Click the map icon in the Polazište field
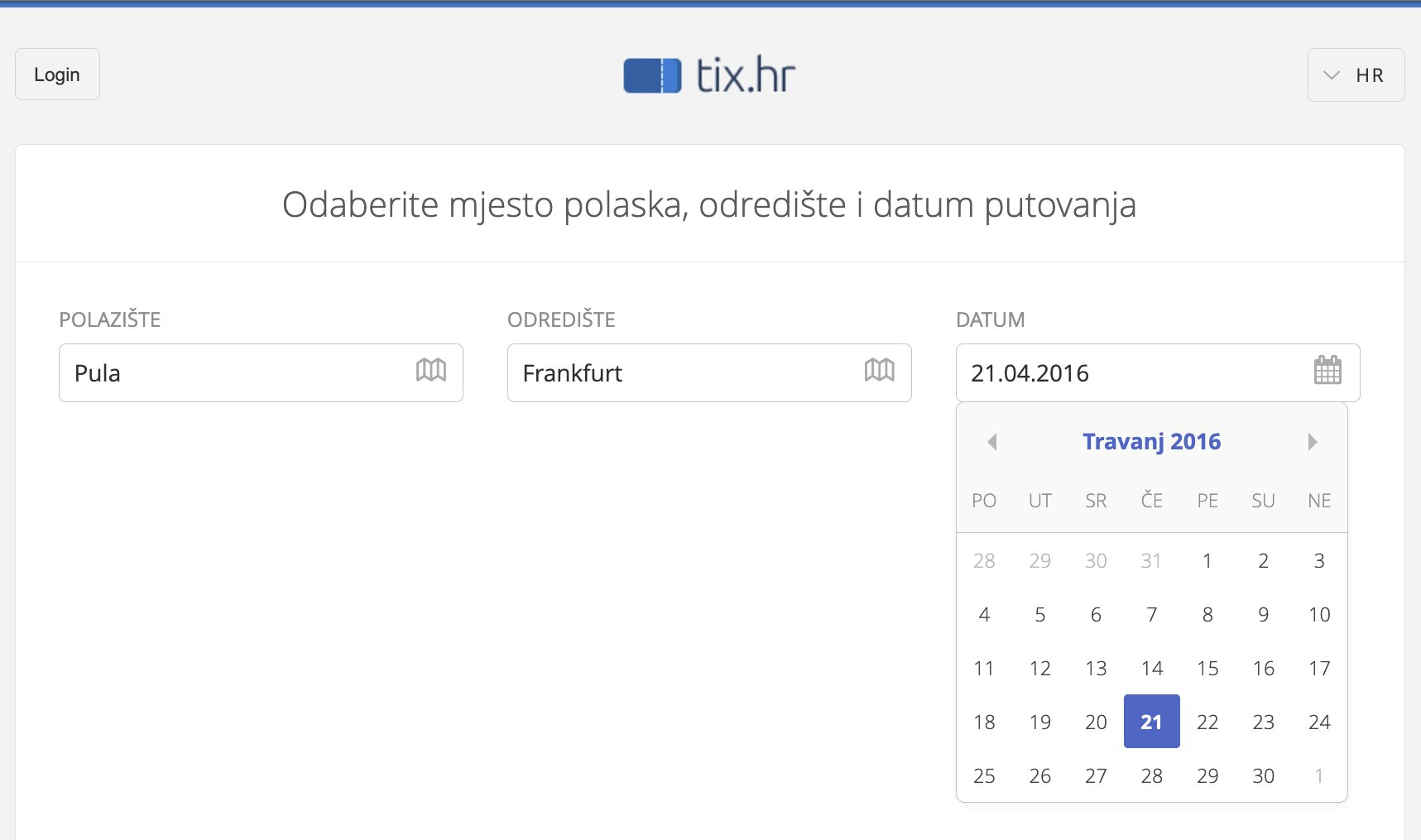Viewport: 1421px width, 840px height. tap(431, 370)
